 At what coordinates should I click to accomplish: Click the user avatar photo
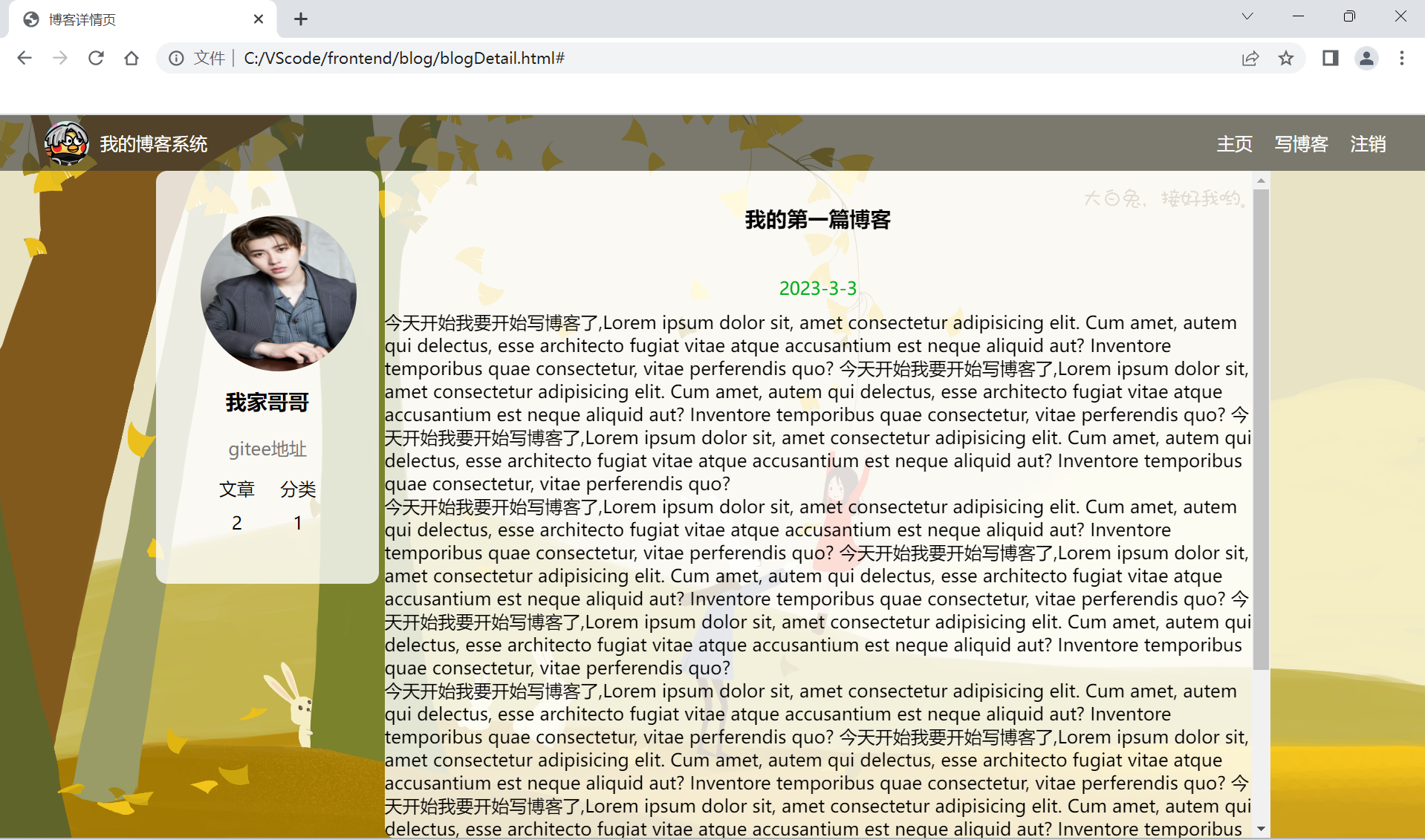click(x=279, y=293)
